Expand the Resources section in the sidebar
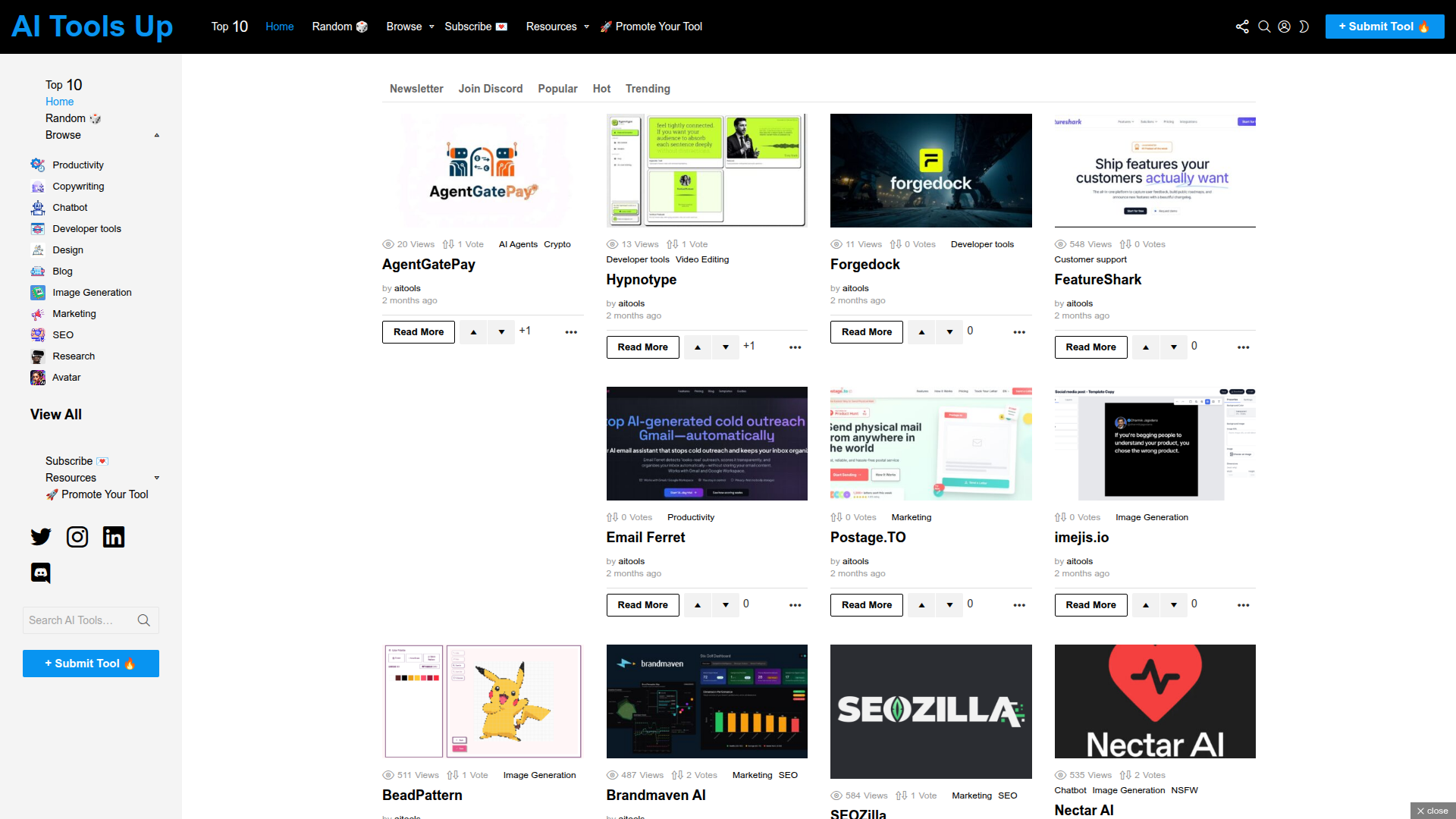 tap(157, 478)
